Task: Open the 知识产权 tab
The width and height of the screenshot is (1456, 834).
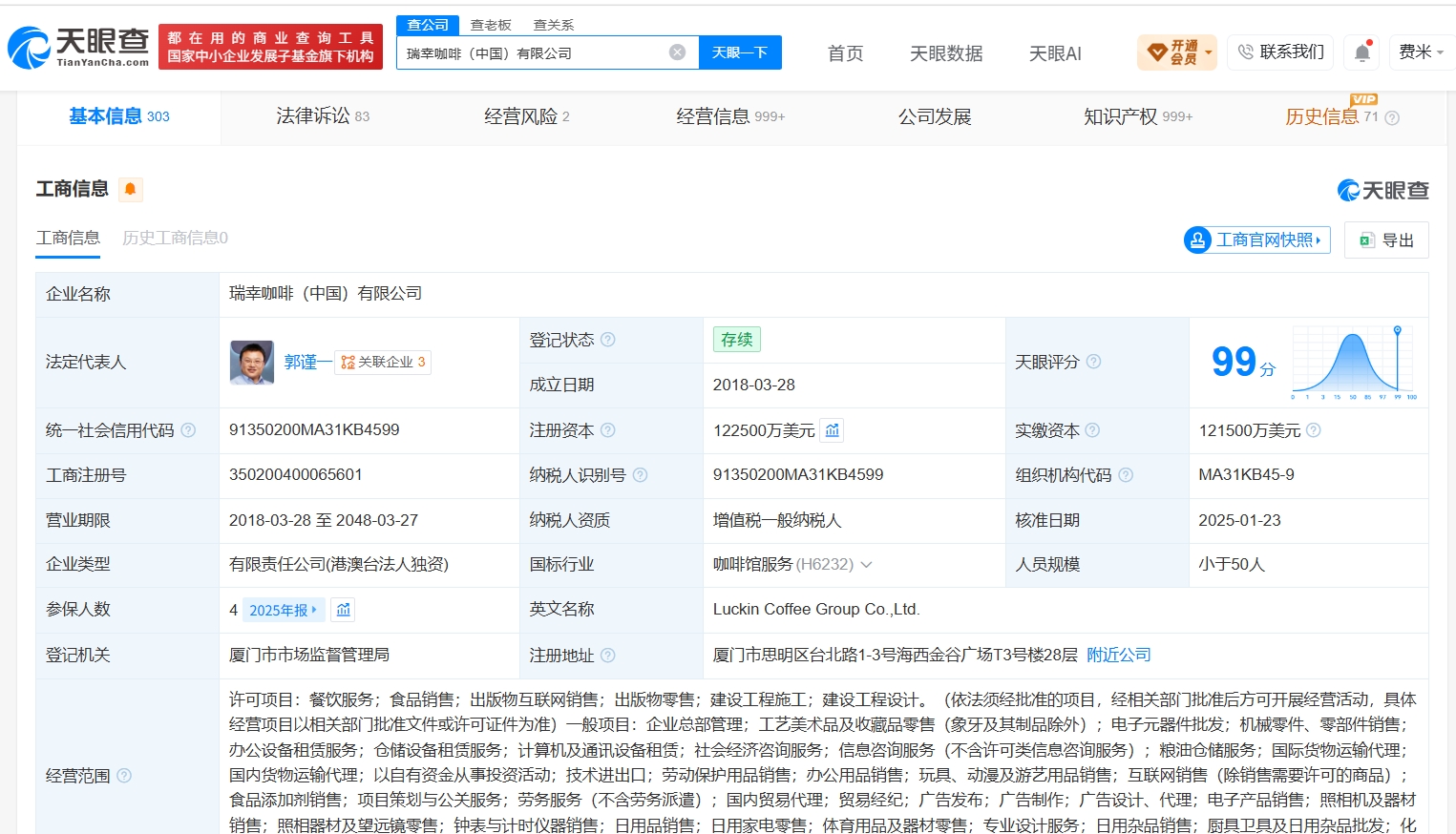Action: pyautogui.click(x=1138, y=116)
